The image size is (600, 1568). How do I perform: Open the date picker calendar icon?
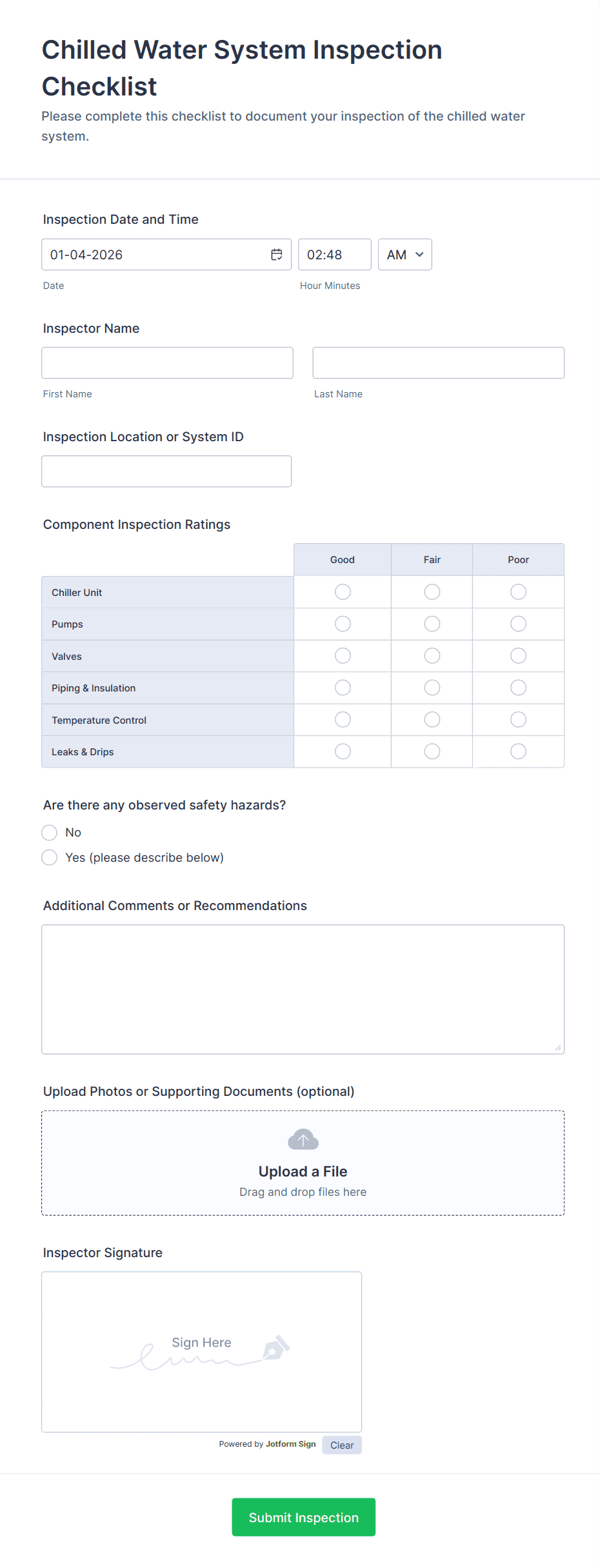[276, 254]
